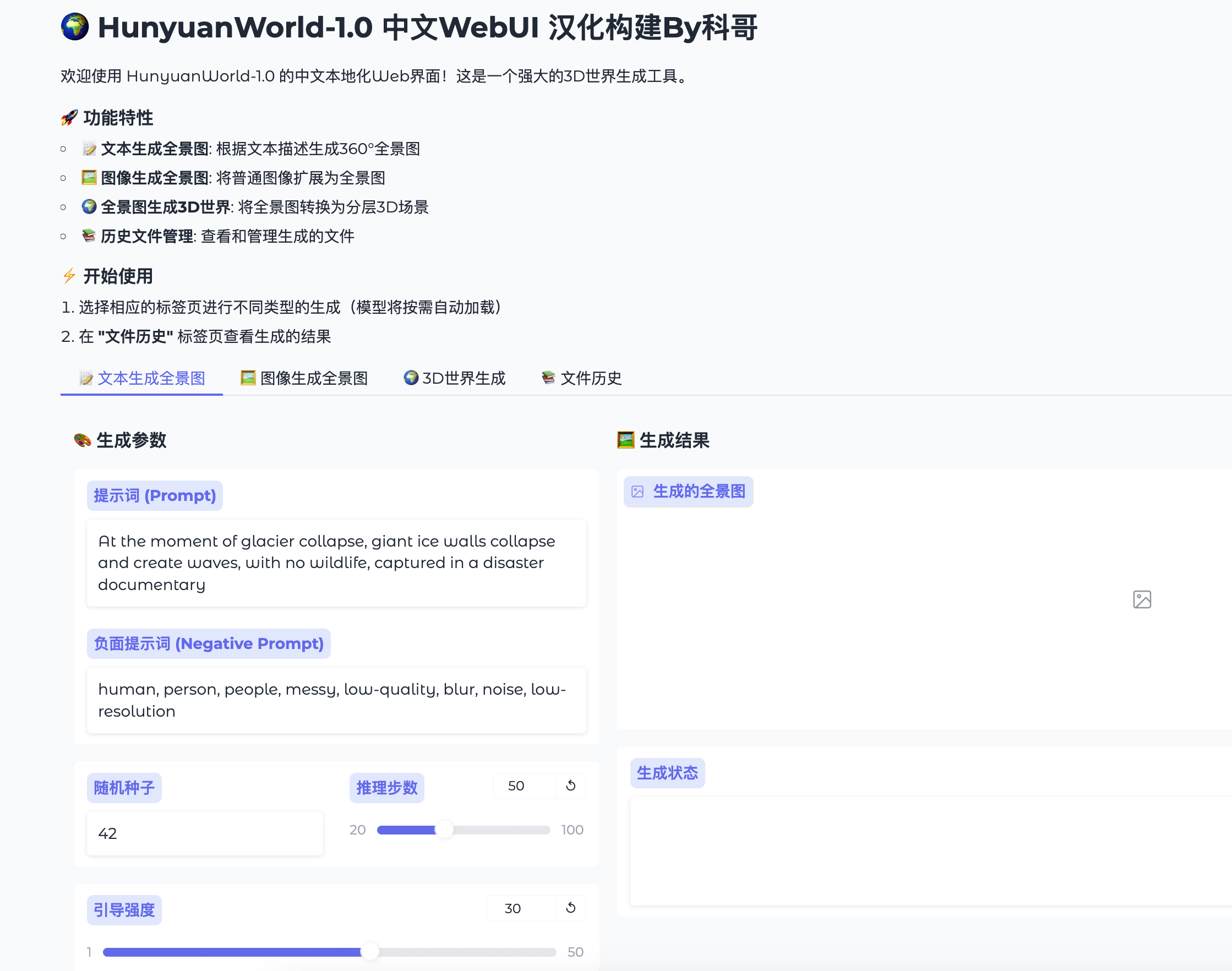Screen dimensions: 1232x971
Task: Click the 引导强度 label
Action: [124, 910]
